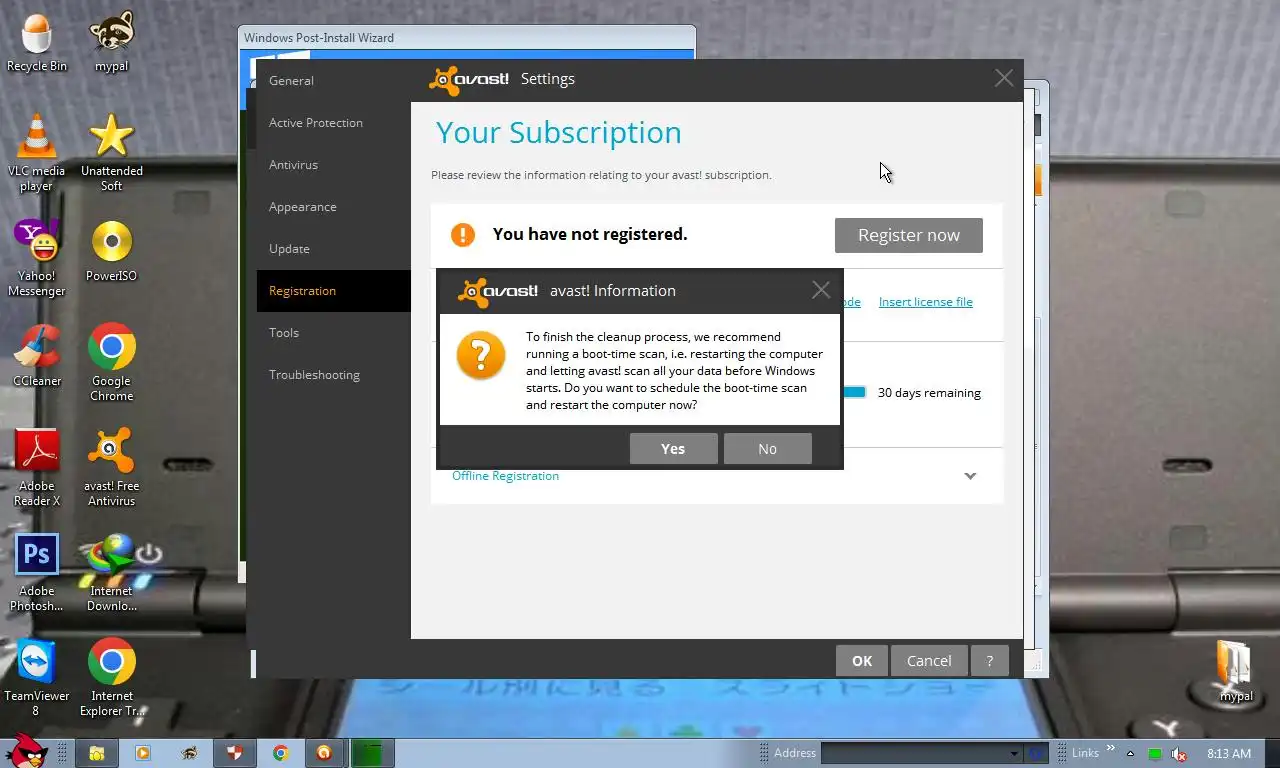The image size is (1280, 768).
Task: Click the orange warning icon beside not registered
Action: (463, 234)
